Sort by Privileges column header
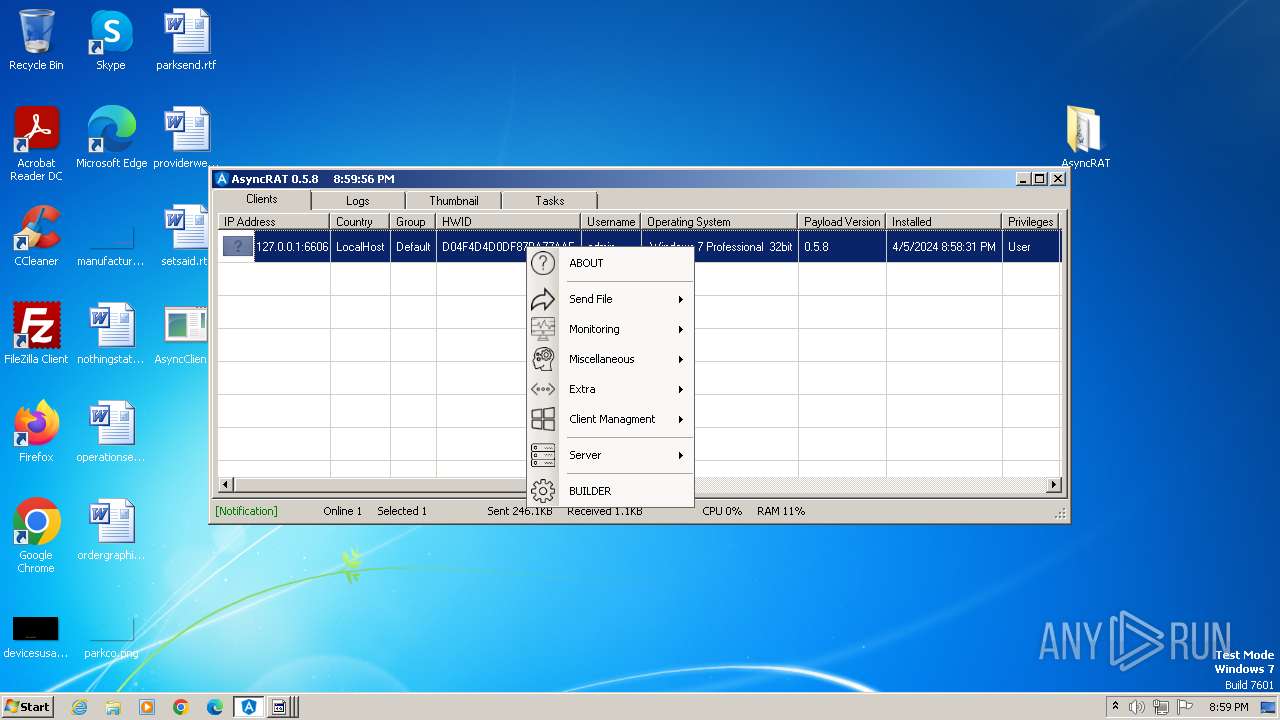Screen dimensions: 1280x720 pyautogui.click(x=1030, y=222)
